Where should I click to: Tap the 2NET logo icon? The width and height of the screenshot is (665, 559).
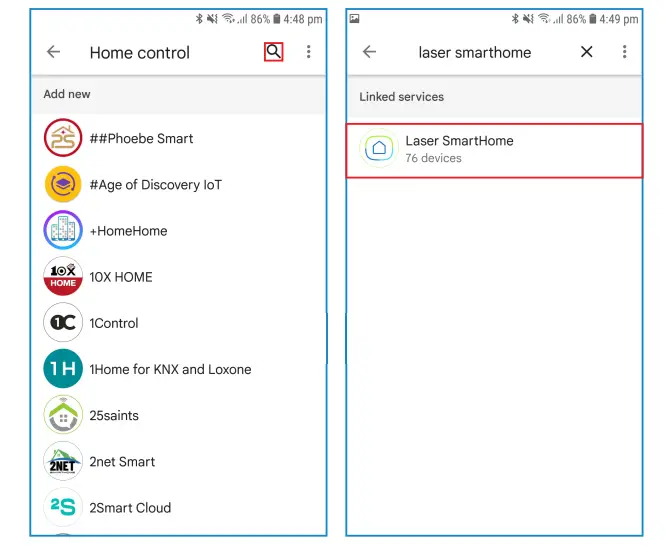coord(63,461)
